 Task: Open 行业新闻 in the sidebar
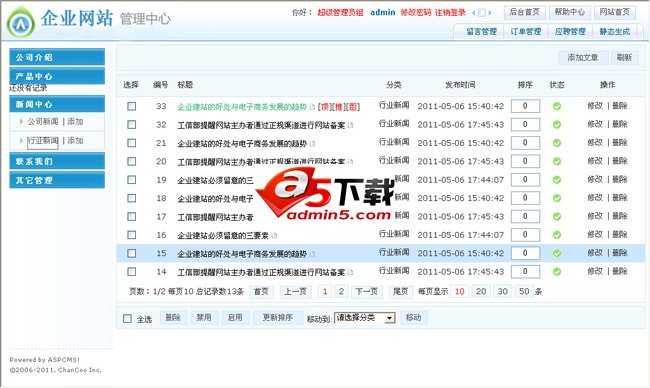tap(43, 141)
